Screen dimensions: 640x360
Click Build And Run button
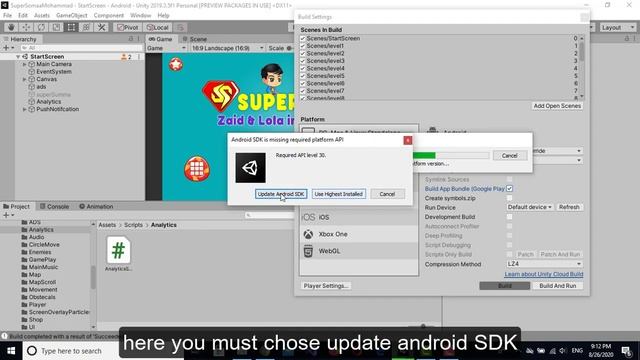click(558, 286)
